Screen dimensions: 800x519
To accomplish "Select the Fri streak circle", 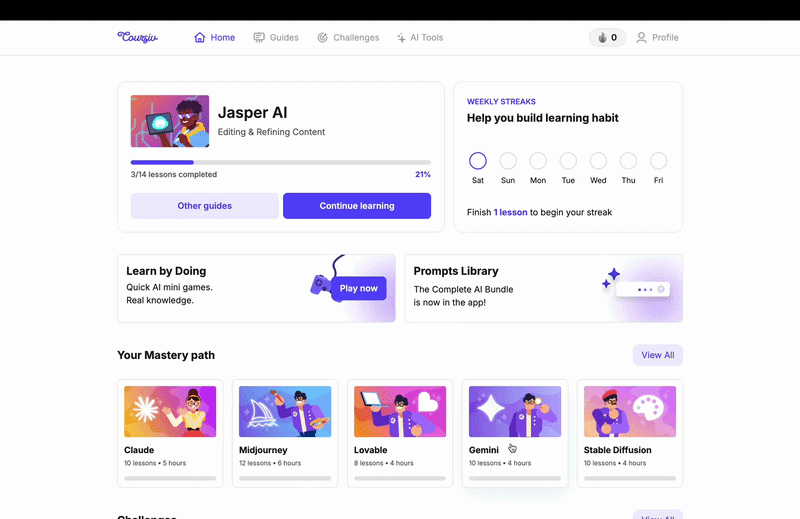I will (658, 161).
